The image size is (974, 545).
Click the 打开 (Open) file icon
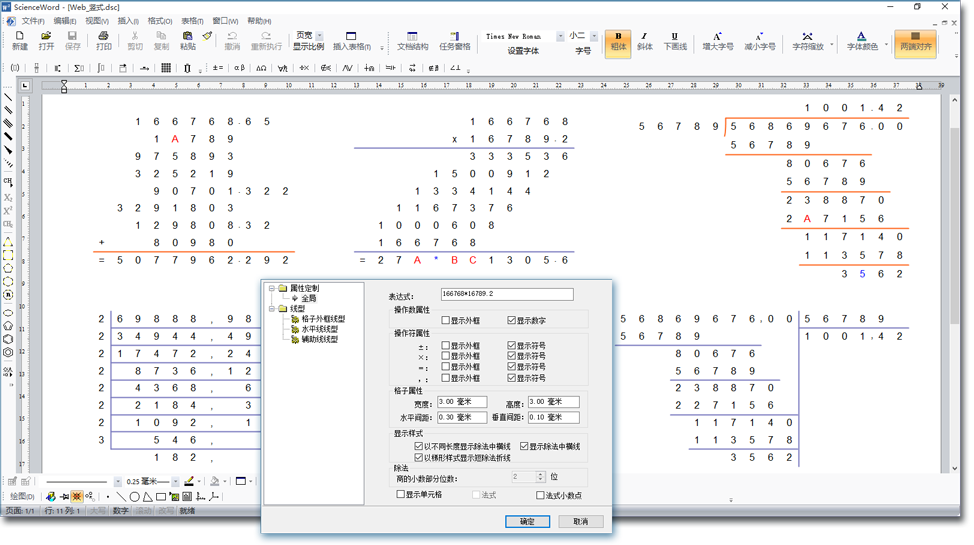(x=46, y=41)
